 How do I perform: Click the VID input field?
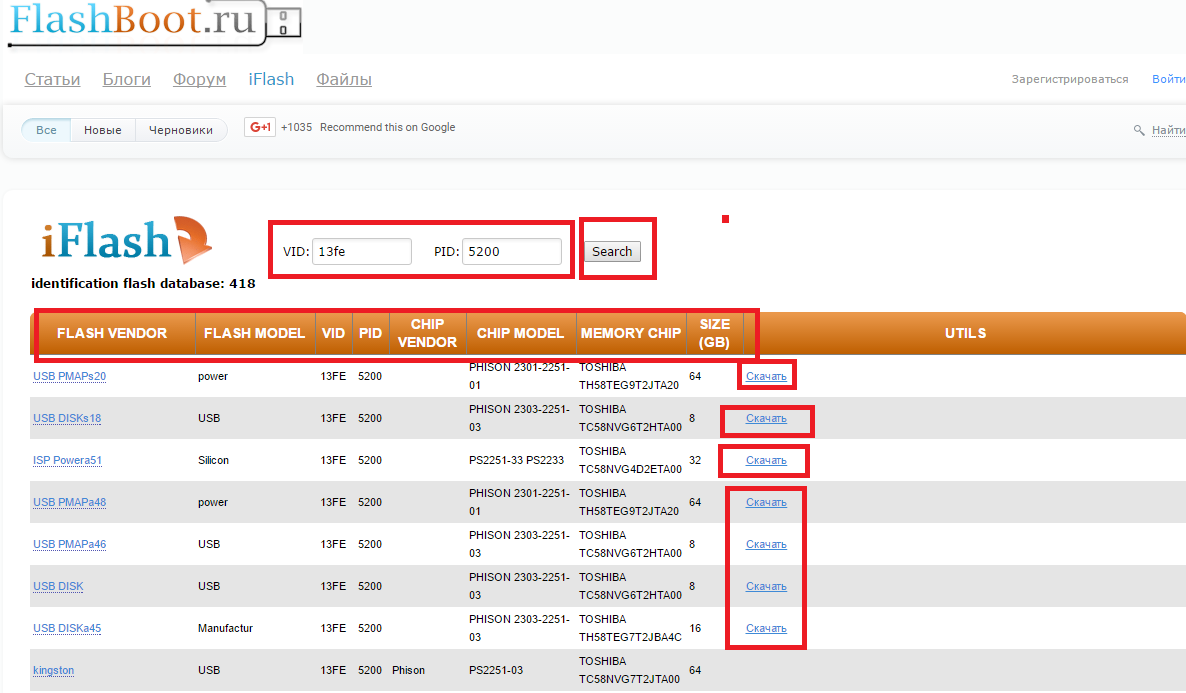click(x=361, y=252)
